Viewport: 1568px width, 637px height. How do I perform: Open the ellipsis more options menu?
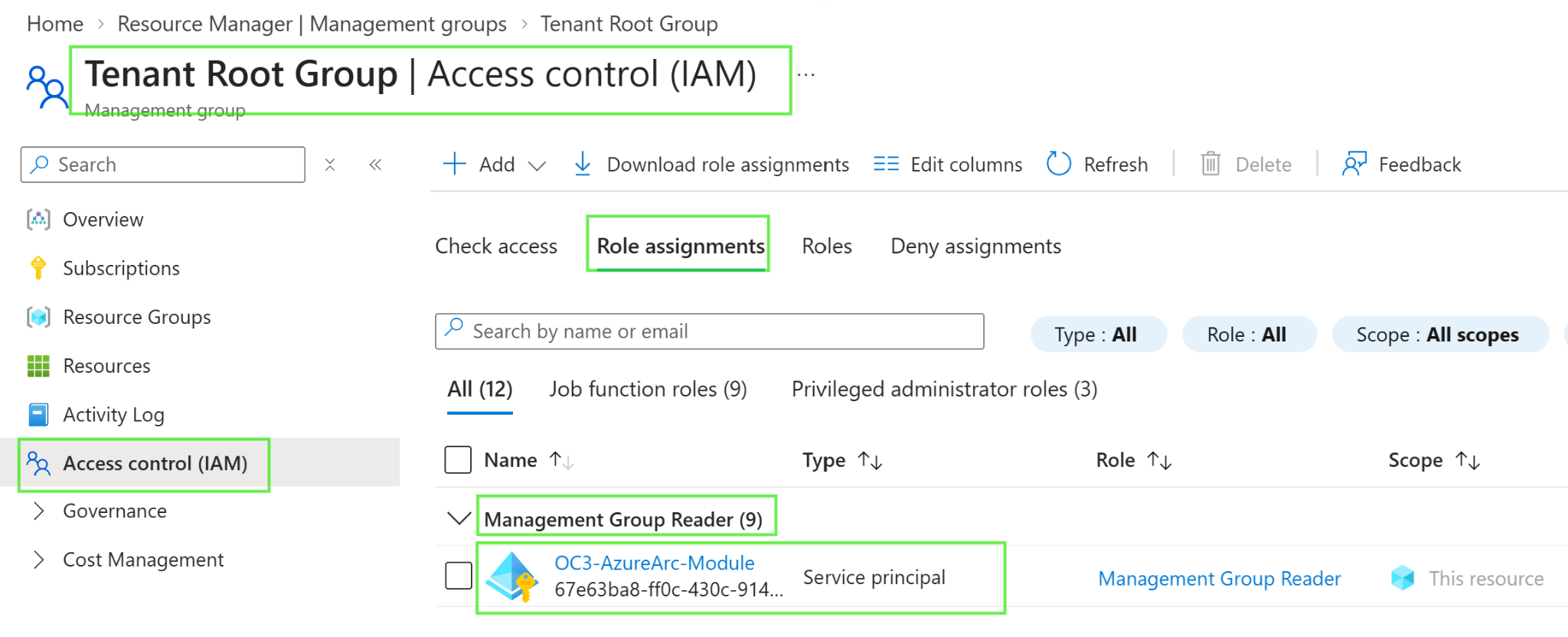click(x=806, y=75)
